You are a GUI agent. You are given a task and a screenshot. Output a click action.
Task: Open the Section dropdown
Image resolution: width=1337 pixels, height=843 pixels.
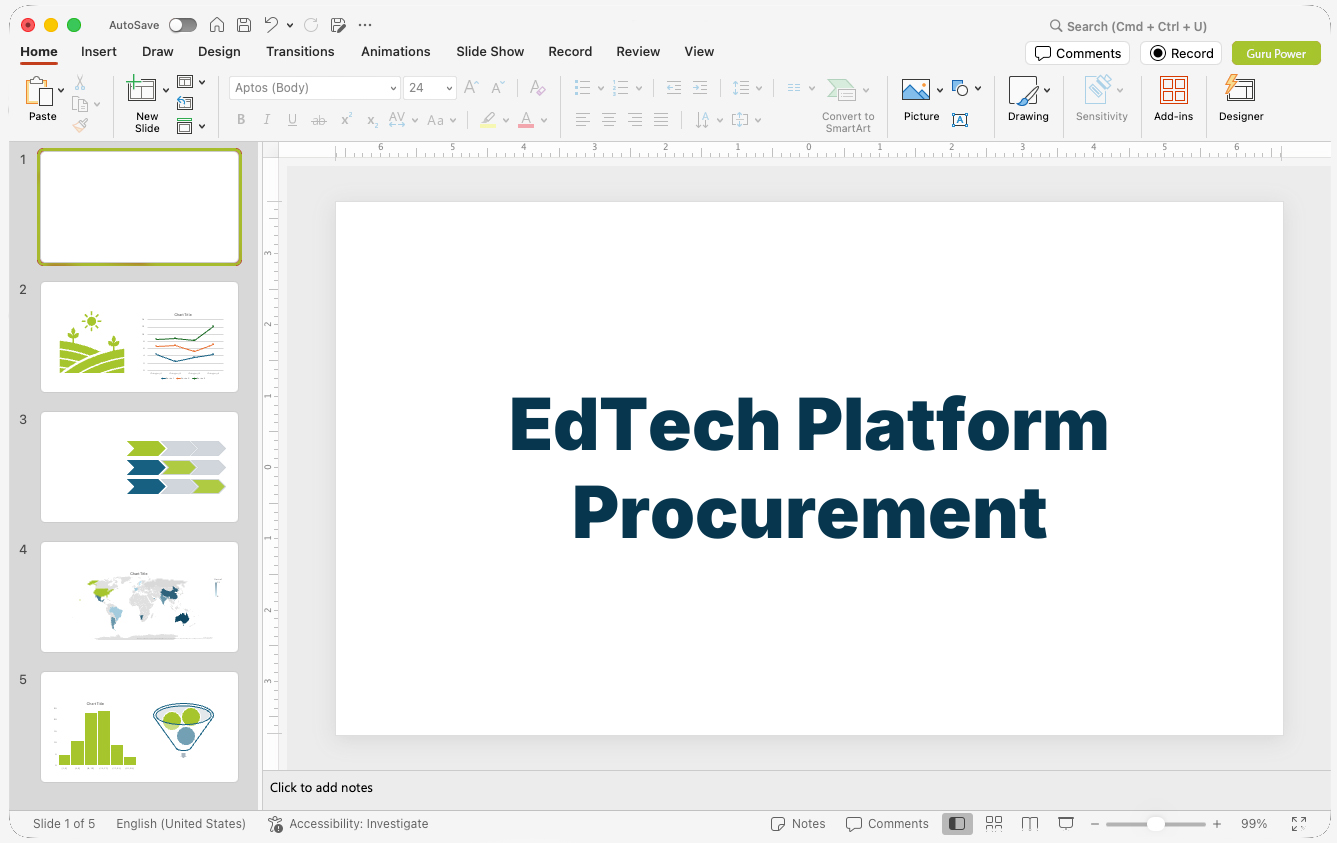191,126
